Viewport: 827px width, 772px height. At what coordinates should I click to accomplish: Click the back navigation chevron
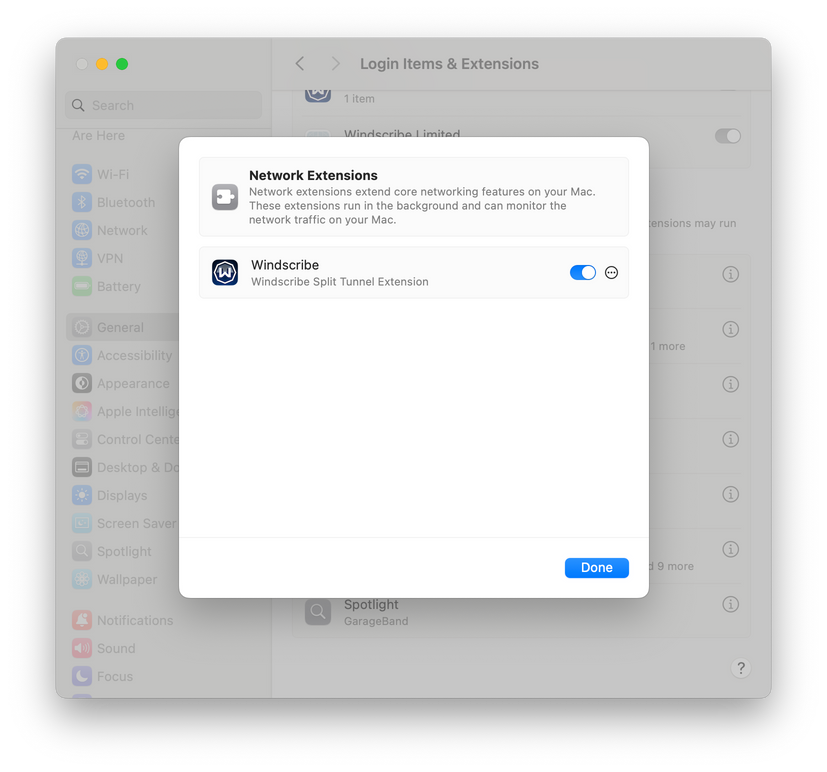[299, 63]
